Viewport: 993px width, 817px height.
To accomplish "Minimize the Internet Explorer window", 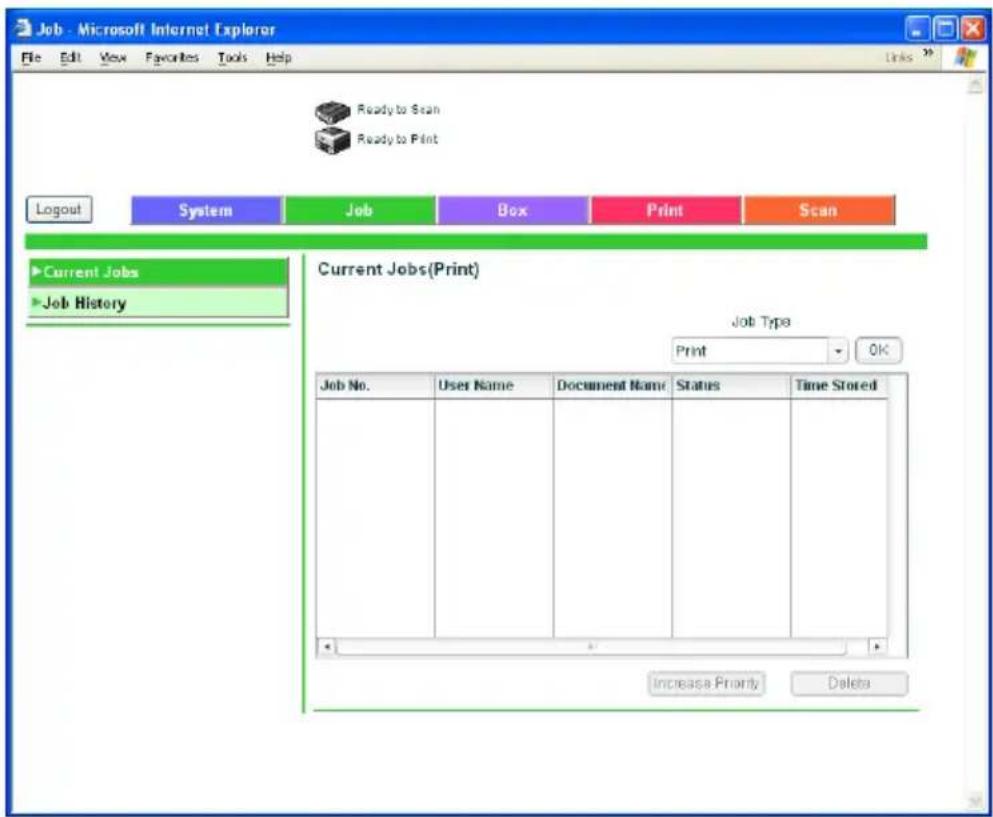I will (917, 29).
